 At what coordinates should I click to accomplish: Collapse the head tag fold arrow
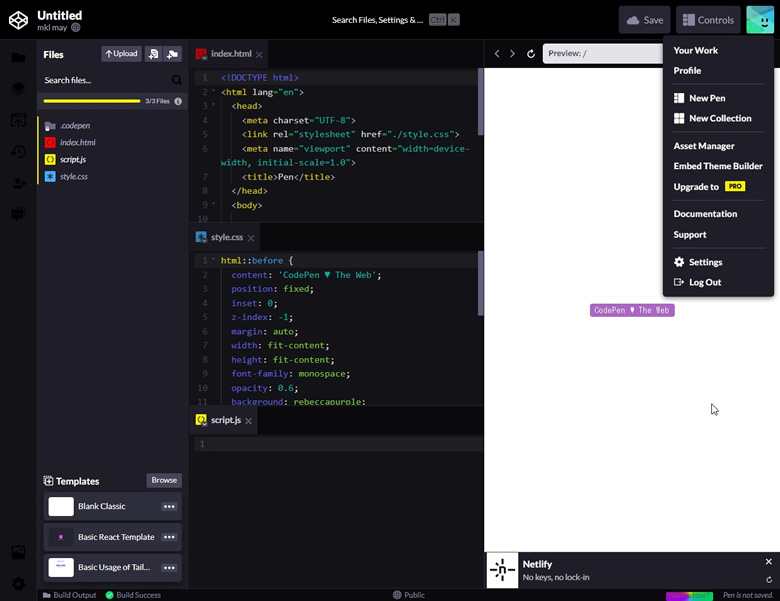pyautogui.click(x=213, y=105)
